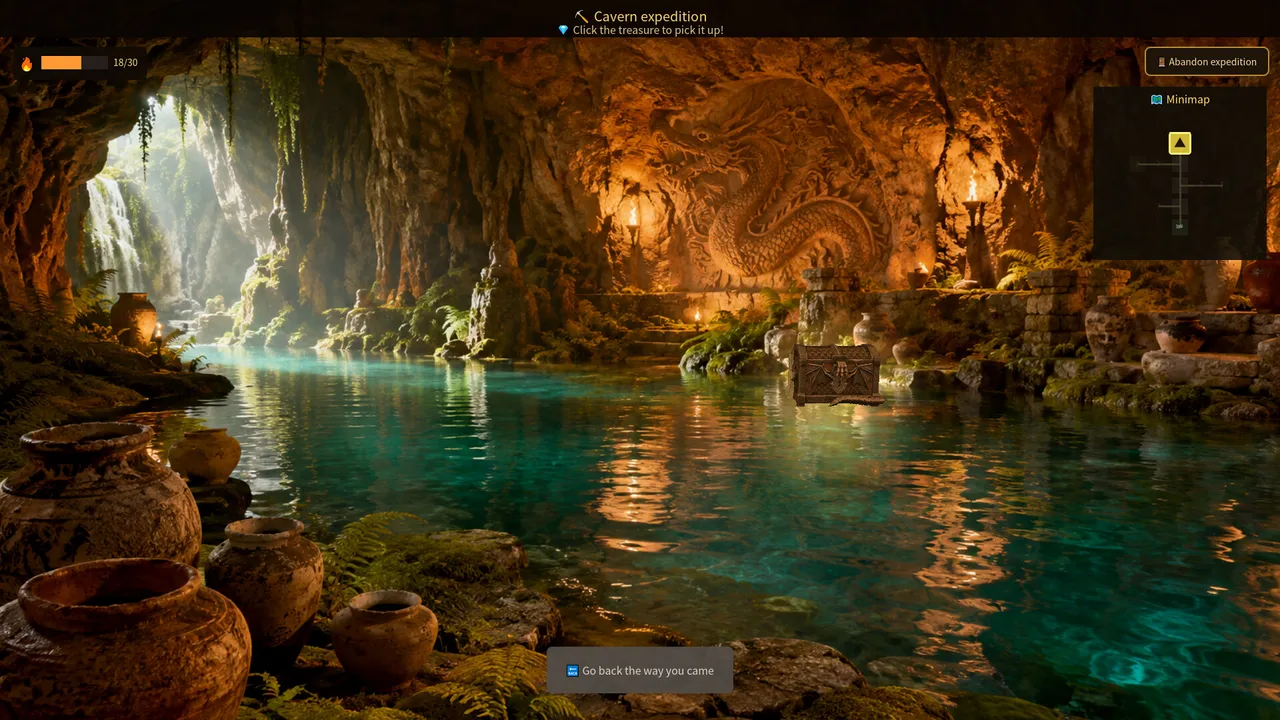Select the right branch end on minimap
The height and width of the screenshot is (720, 1280).
click(1220, 185)
